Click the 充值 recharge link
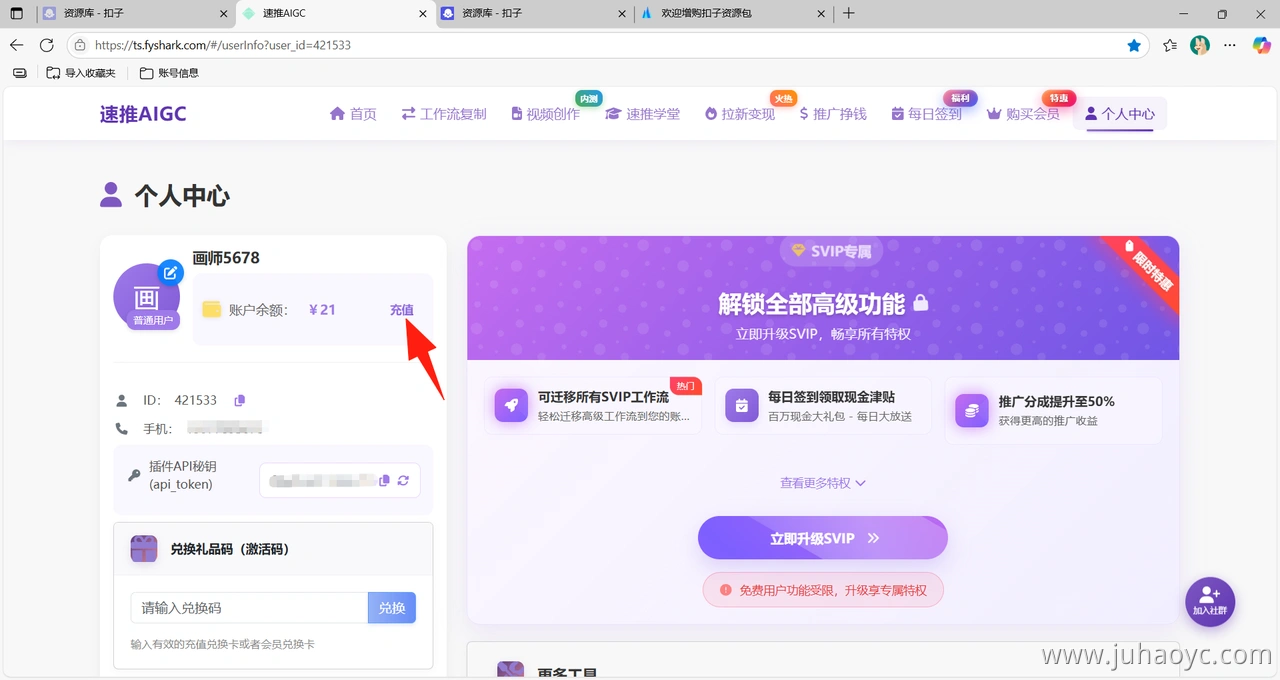Viewport: 1280px width, 680px height. 402,310
